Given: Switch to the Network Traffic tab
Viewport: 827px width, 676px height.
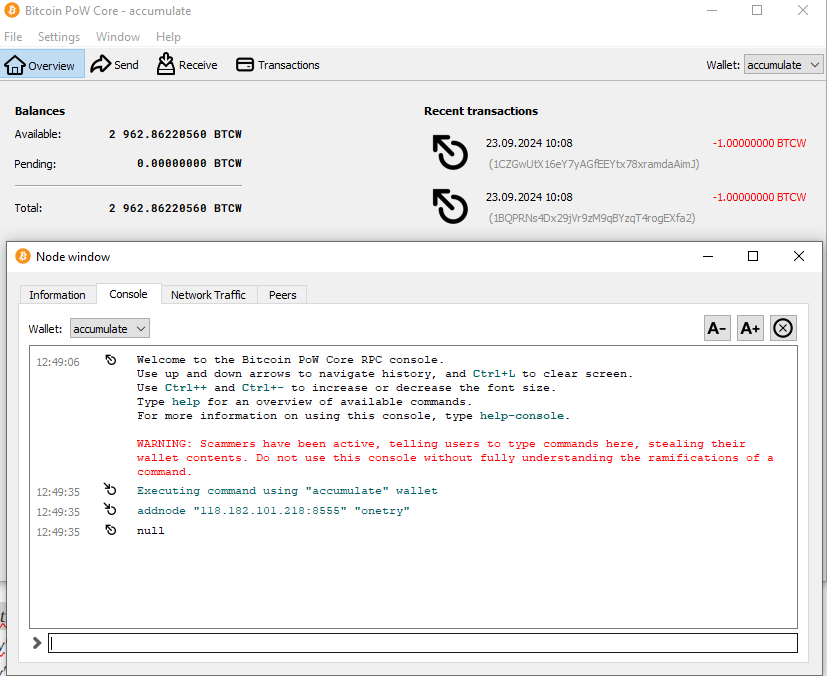Looking at the screenshot, I should (208, 295).
